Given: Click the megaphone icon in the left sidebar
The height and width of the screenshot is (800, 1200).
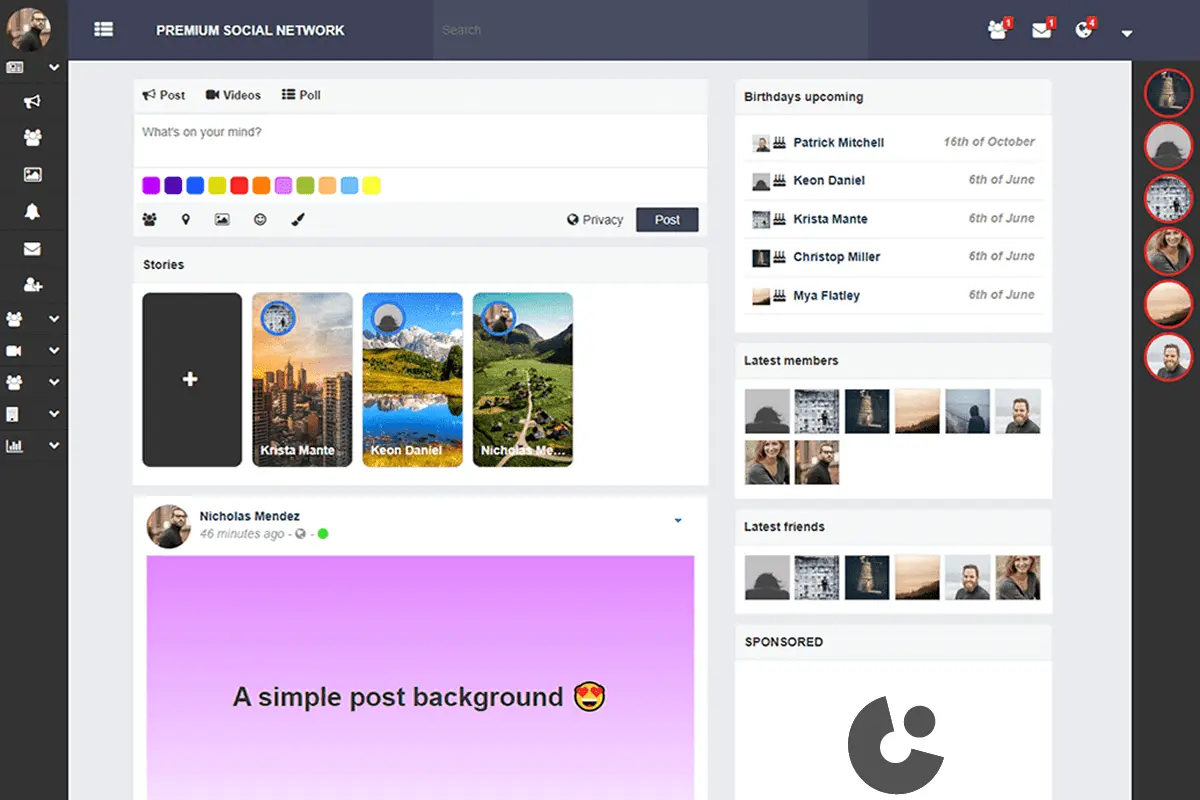Looking at the screenshot, I should 33,102.
